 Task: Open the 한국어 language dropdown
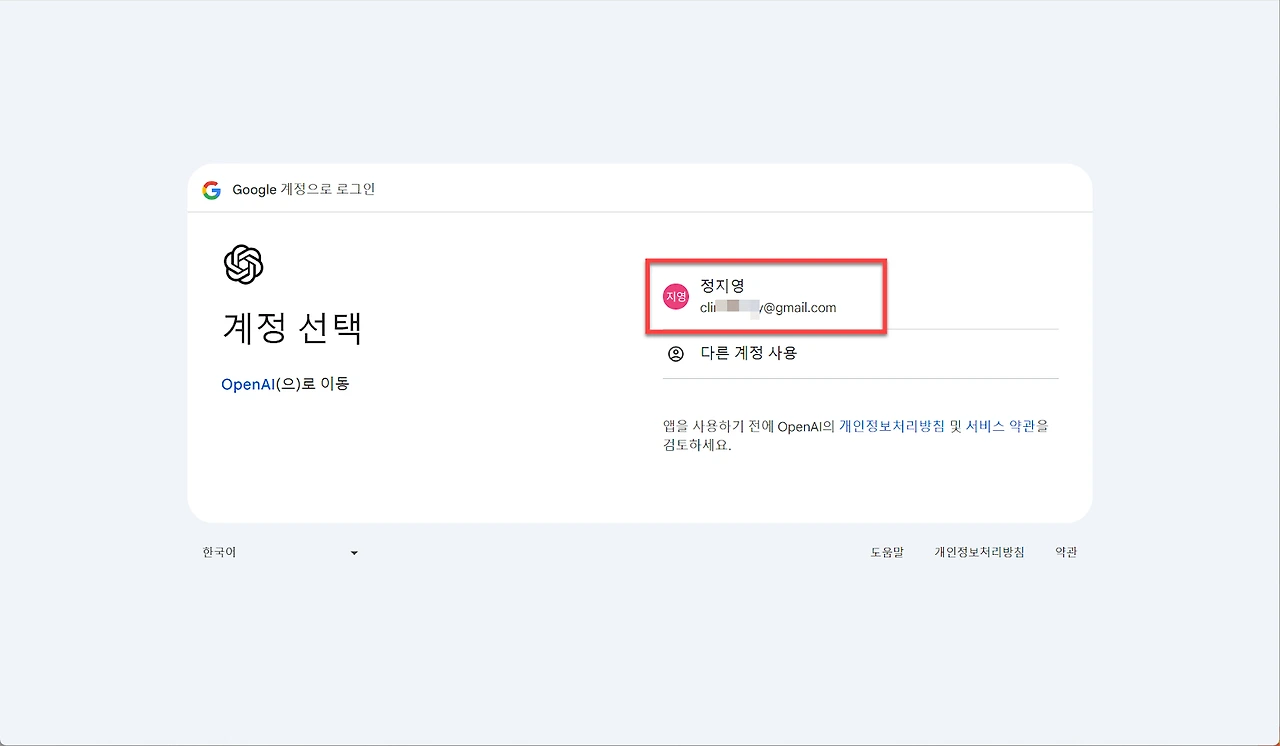[280, 552]
